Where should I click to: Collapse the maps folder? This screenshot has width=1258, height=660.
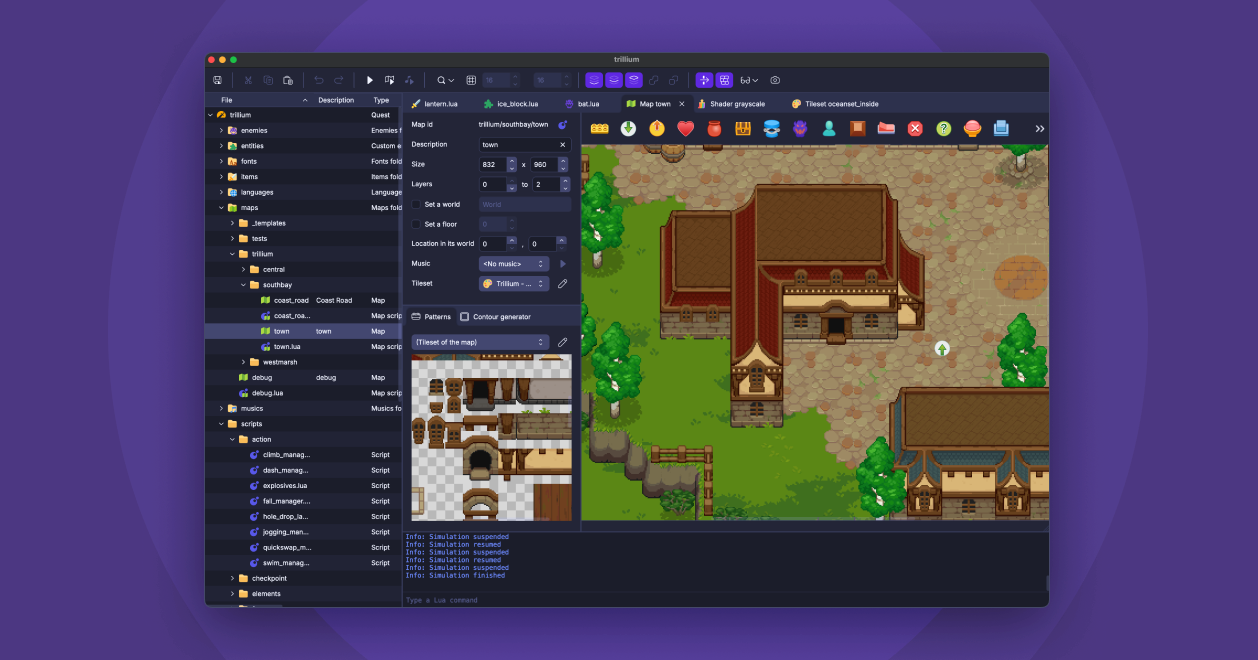click(221, 208)
